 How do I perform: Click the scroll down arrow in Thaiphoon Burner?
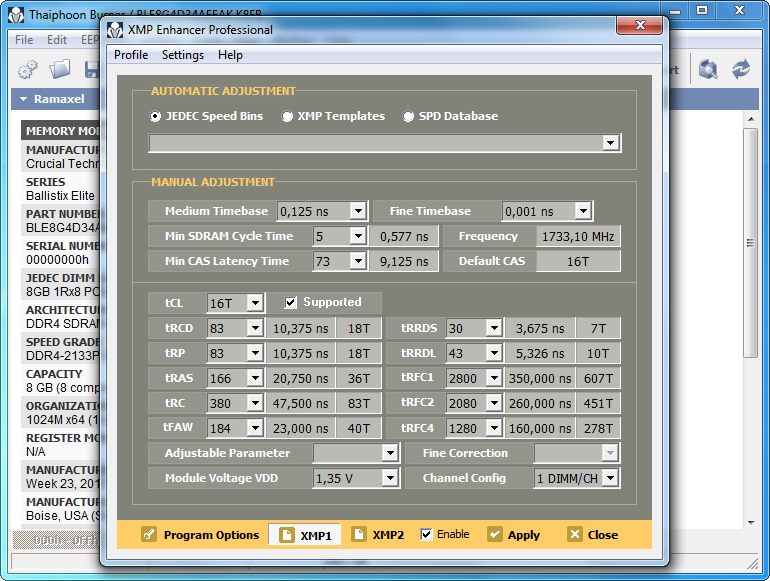[751, 523]
